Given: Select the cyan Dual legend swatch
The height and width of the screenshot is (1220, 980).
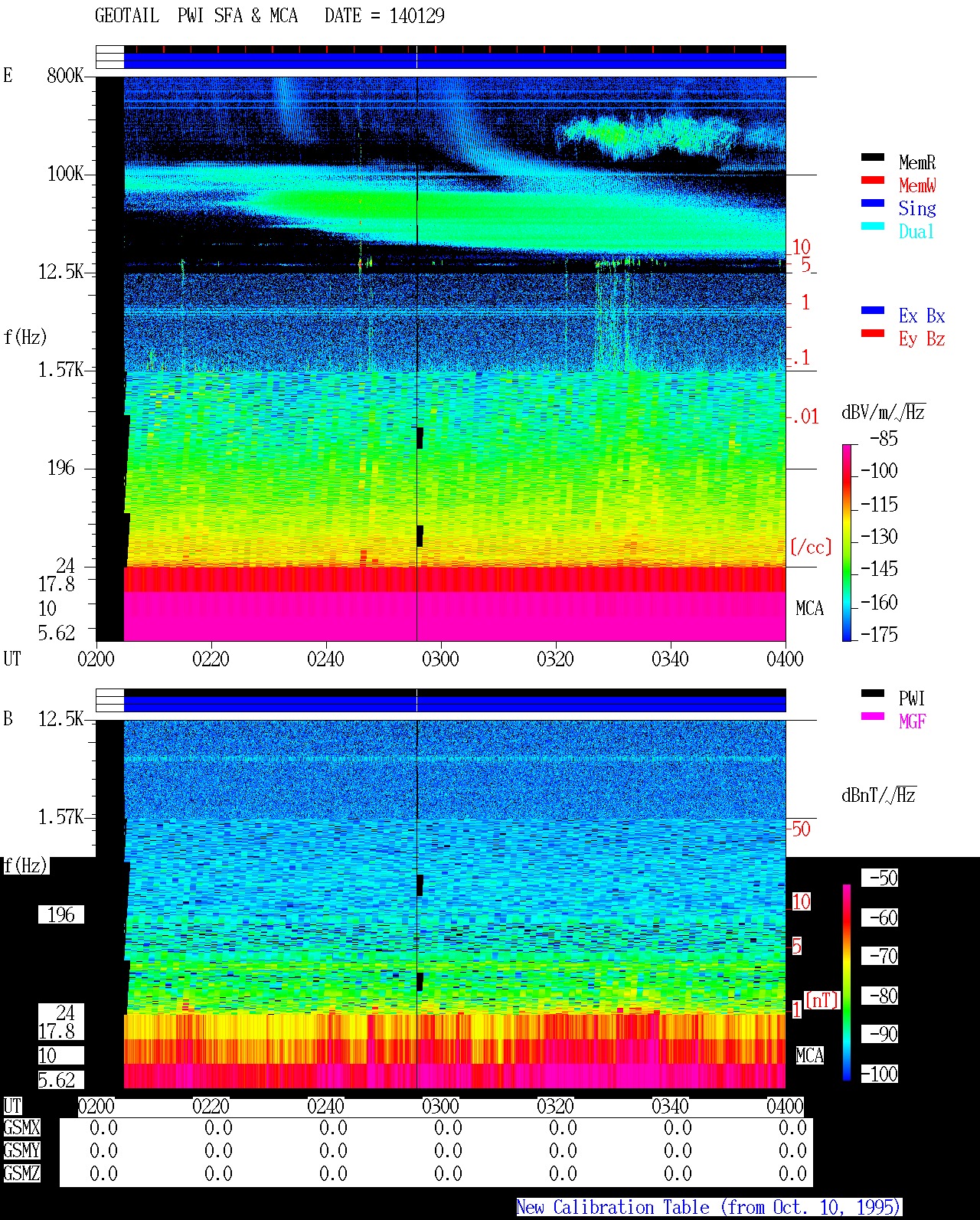Looking at the screenshot, I should pyautogui.click(x=872, y=227).
